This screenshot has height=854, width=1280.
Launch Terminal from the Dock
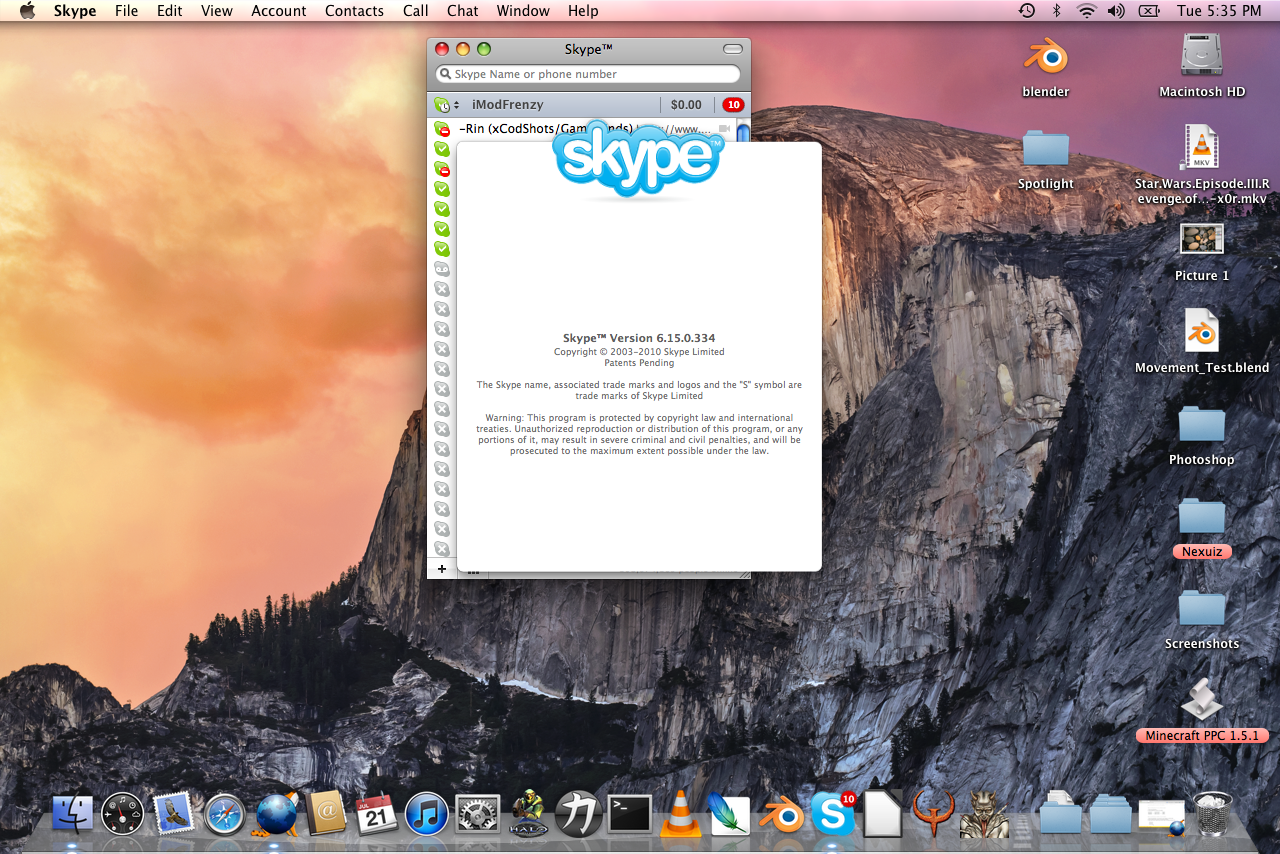tap(630, 813)
